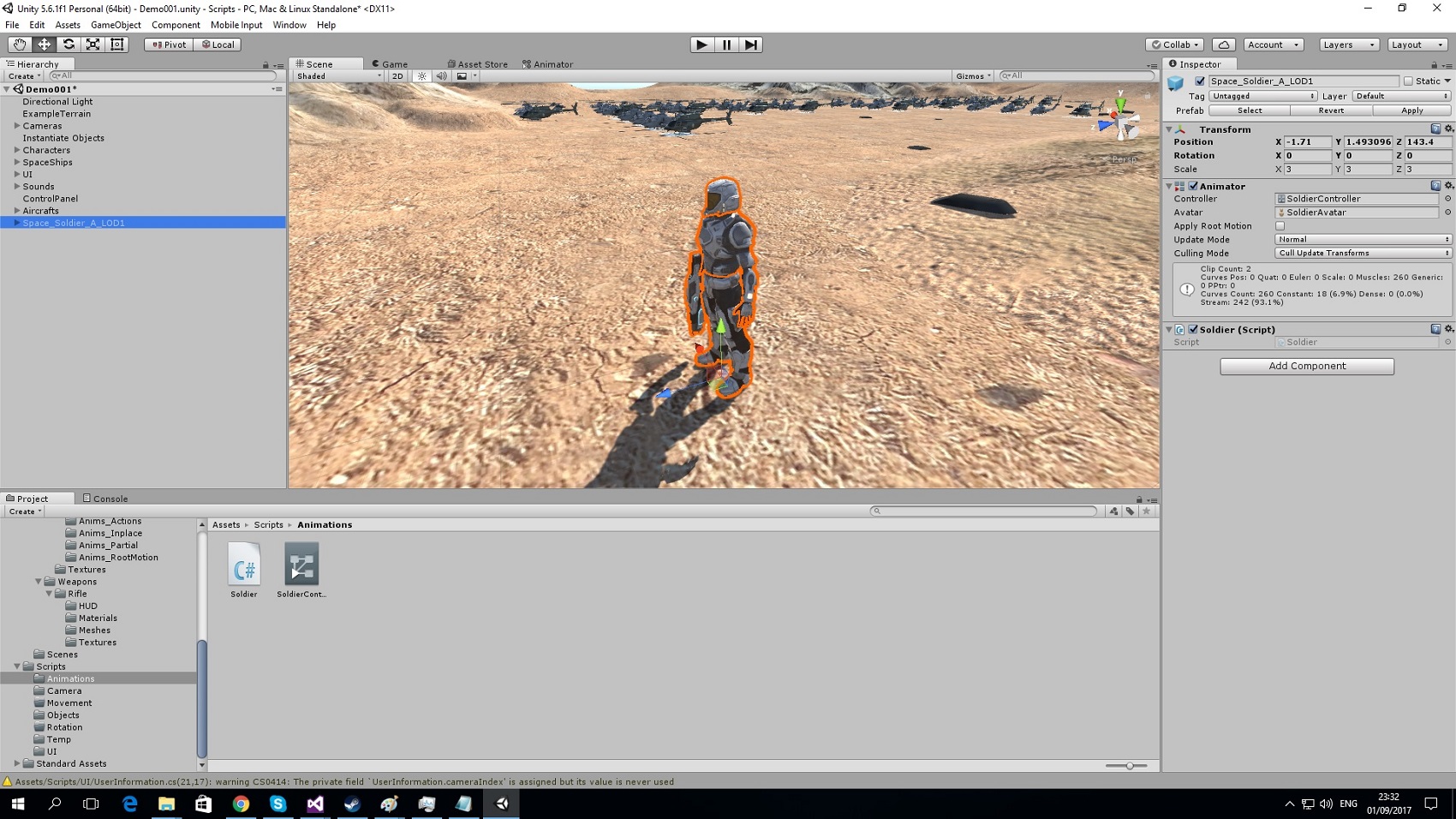Open Animator component help icon

tap(1435, 186)
